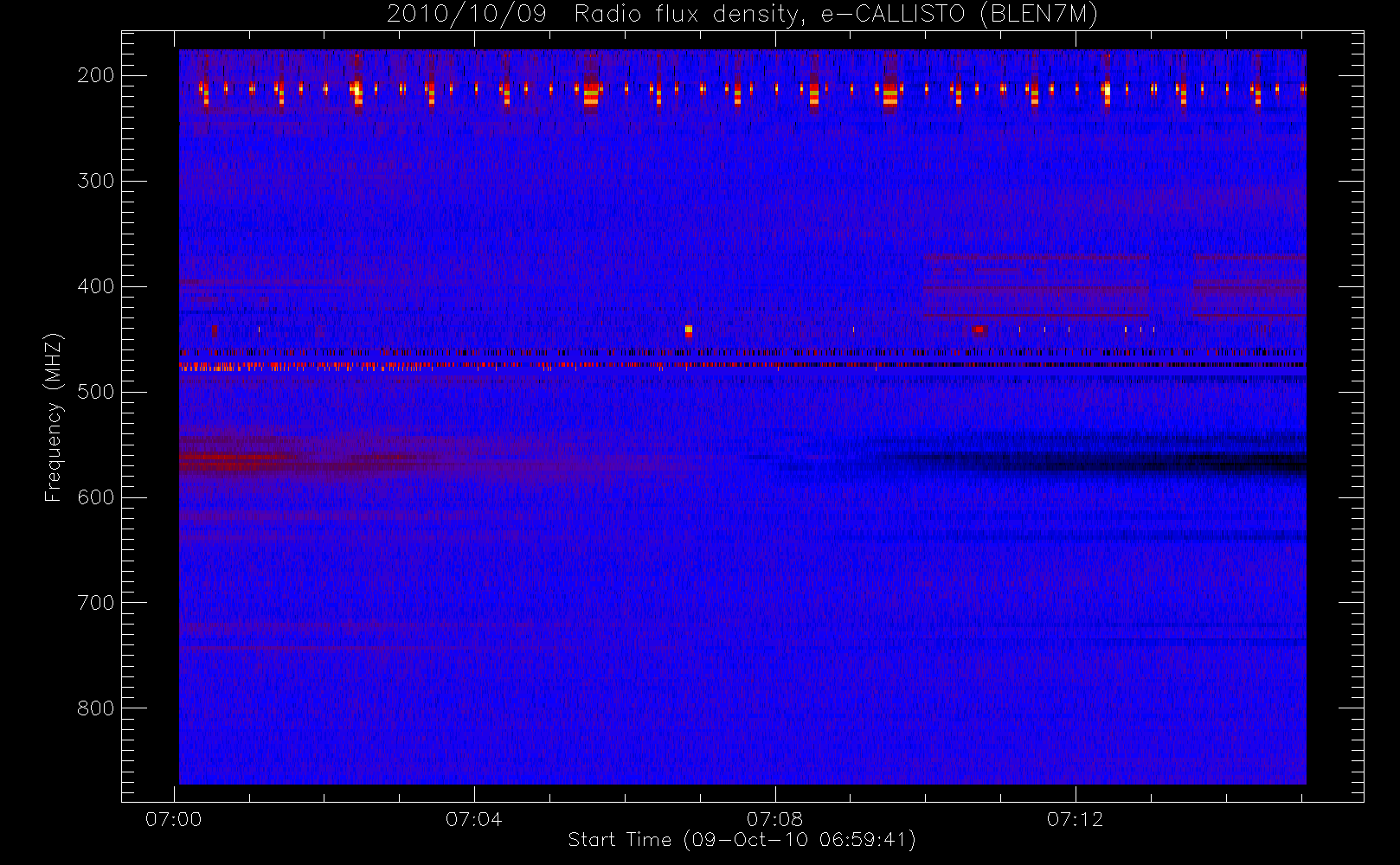Click the 07:08 time tick label
1400x865 pixels.
click(x=775, y=819)
